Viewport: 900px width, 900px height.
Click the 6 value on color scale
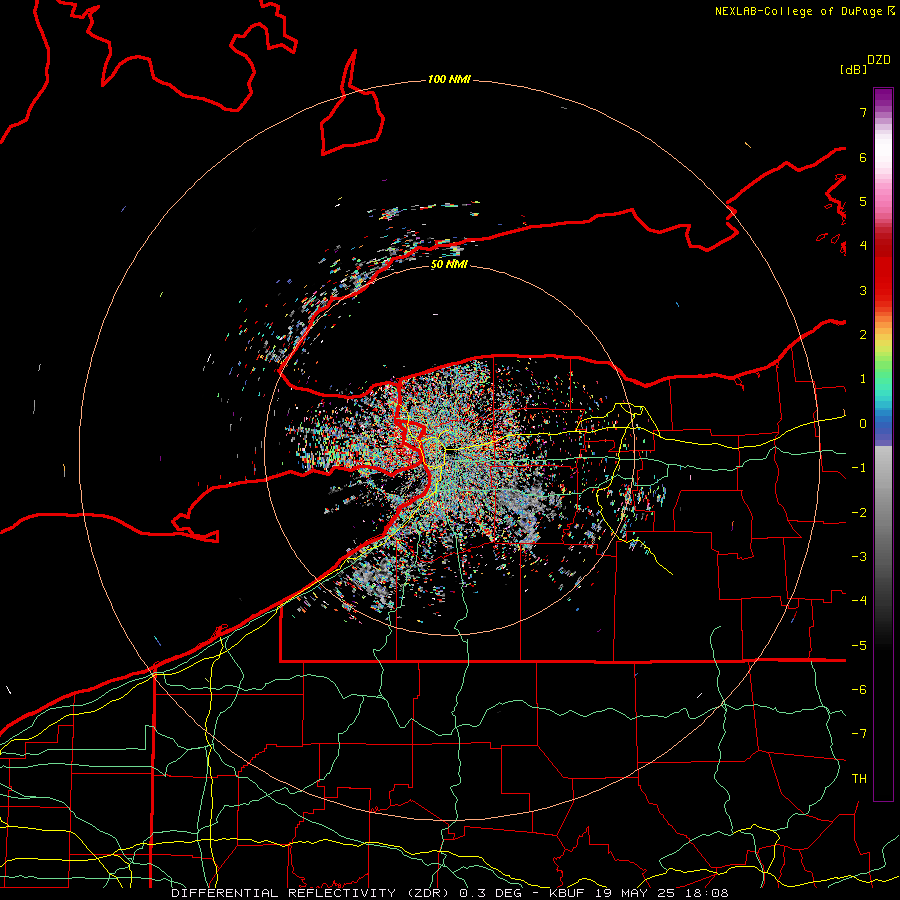[863, 157]
